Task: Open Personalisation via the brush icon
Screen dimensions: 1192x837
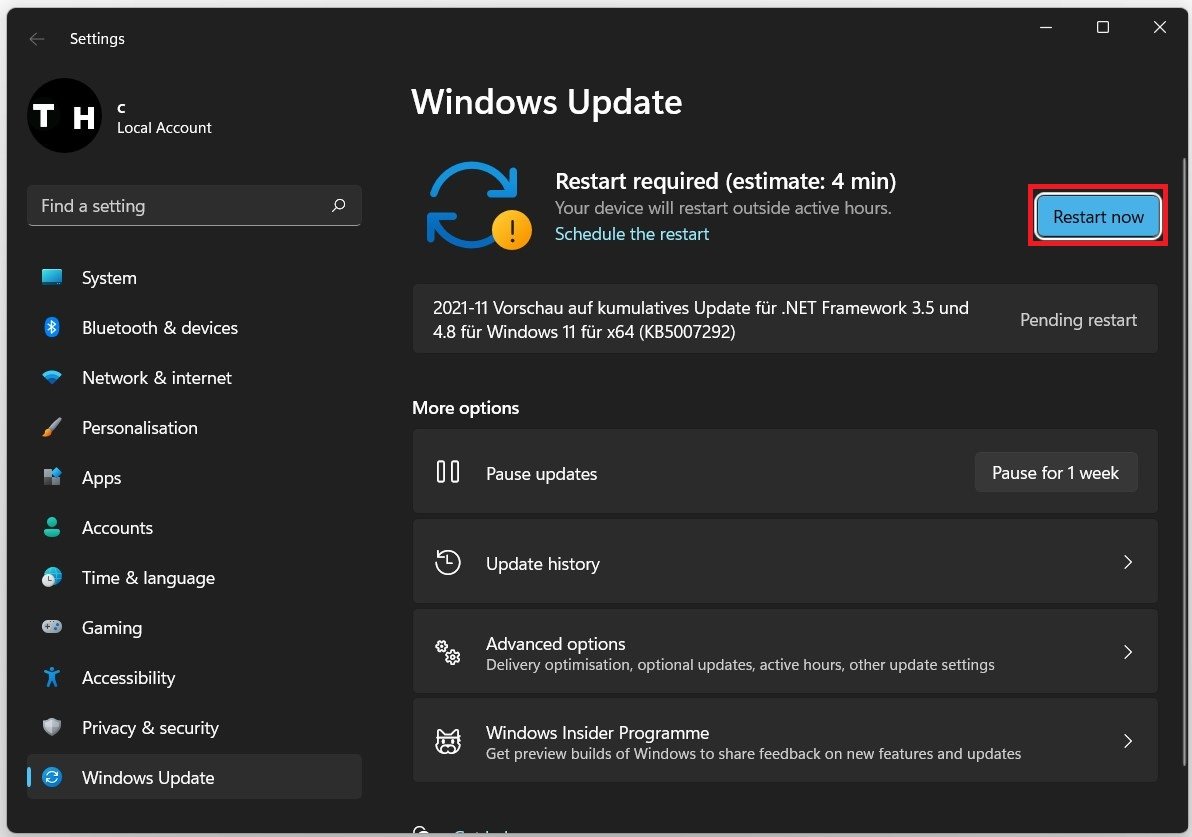Action: point(53,427)
